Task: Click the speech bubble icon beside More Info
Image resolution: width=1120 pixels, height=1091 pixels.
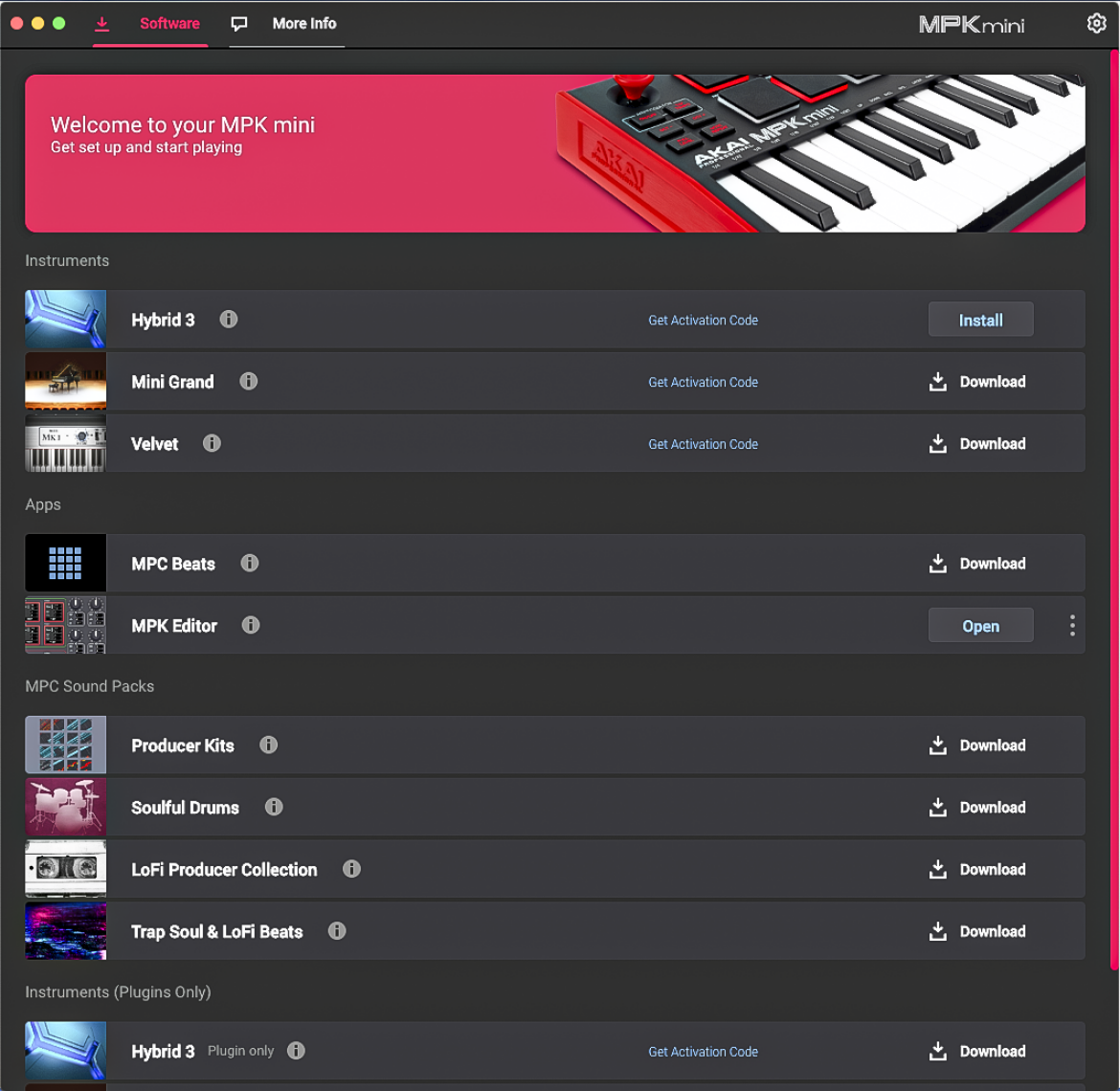Action: 239,24
